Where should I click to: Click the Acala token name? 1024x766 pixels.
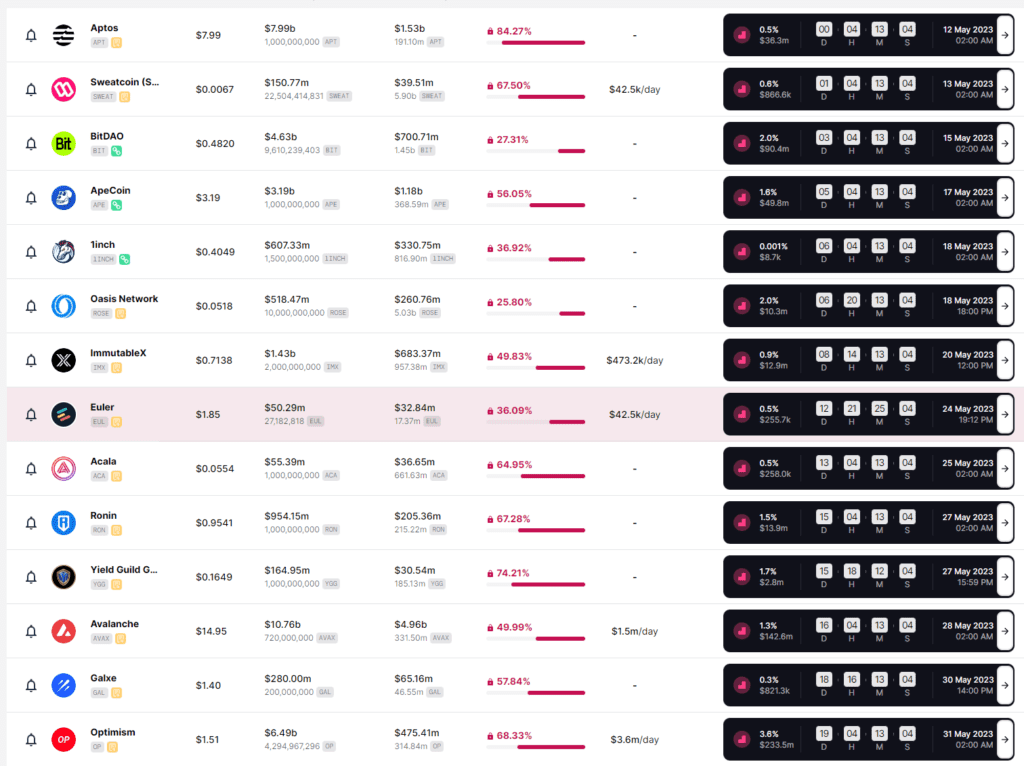pyautogui.click(x=104, y=462)
